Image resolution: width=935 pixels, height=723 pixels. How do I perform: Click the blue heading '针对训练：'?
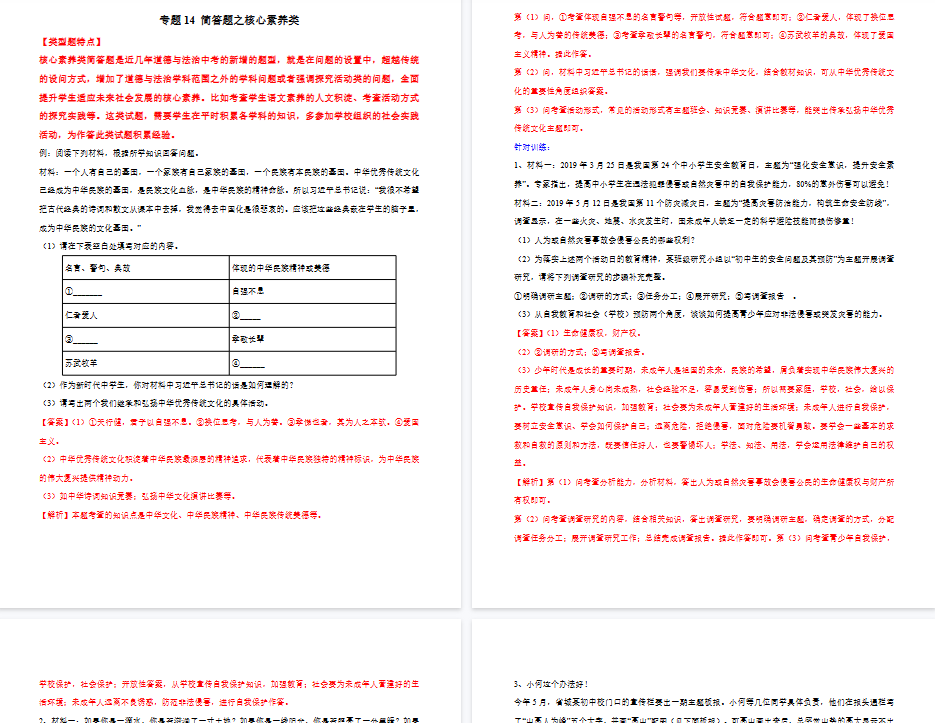[x=532, y=147]
